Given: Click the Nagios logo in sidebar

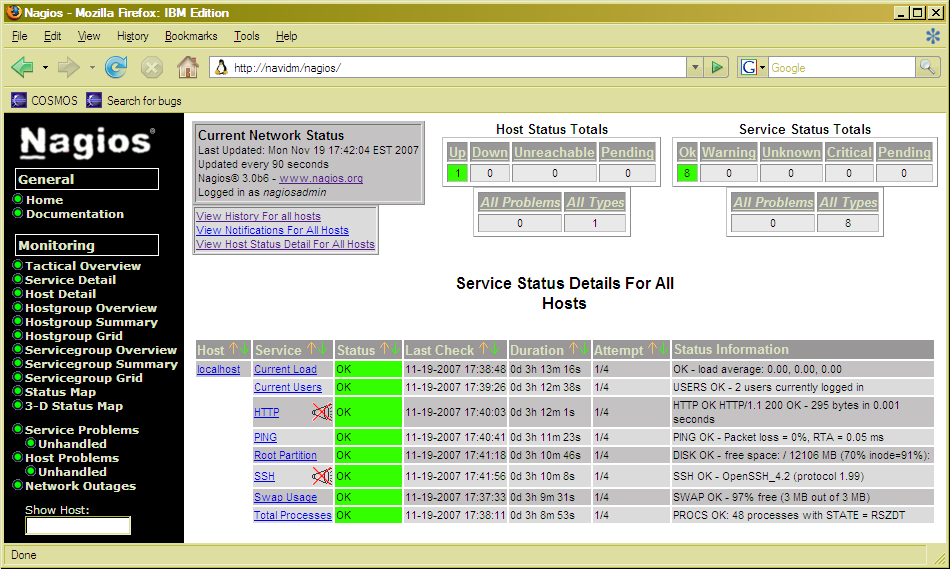Looking at the screenshot, I should (x=87, y=142).
